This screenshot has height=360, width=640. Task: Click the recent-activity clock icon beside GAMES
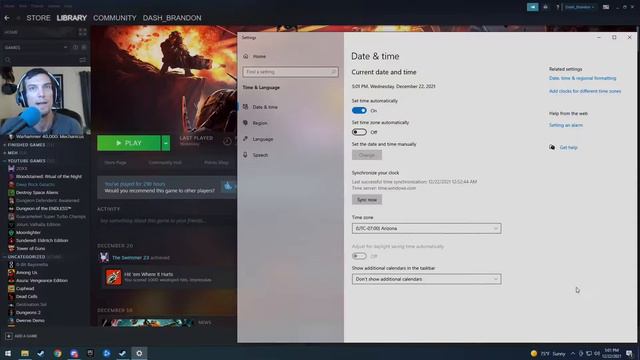[76, 47]
